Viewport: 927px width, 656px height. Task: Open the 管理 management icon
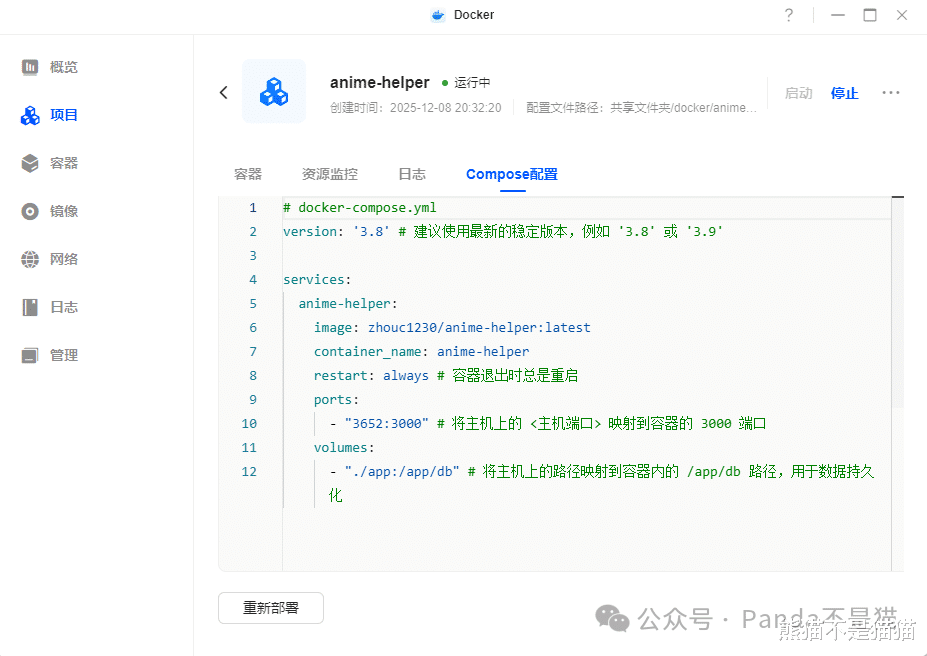30,355
